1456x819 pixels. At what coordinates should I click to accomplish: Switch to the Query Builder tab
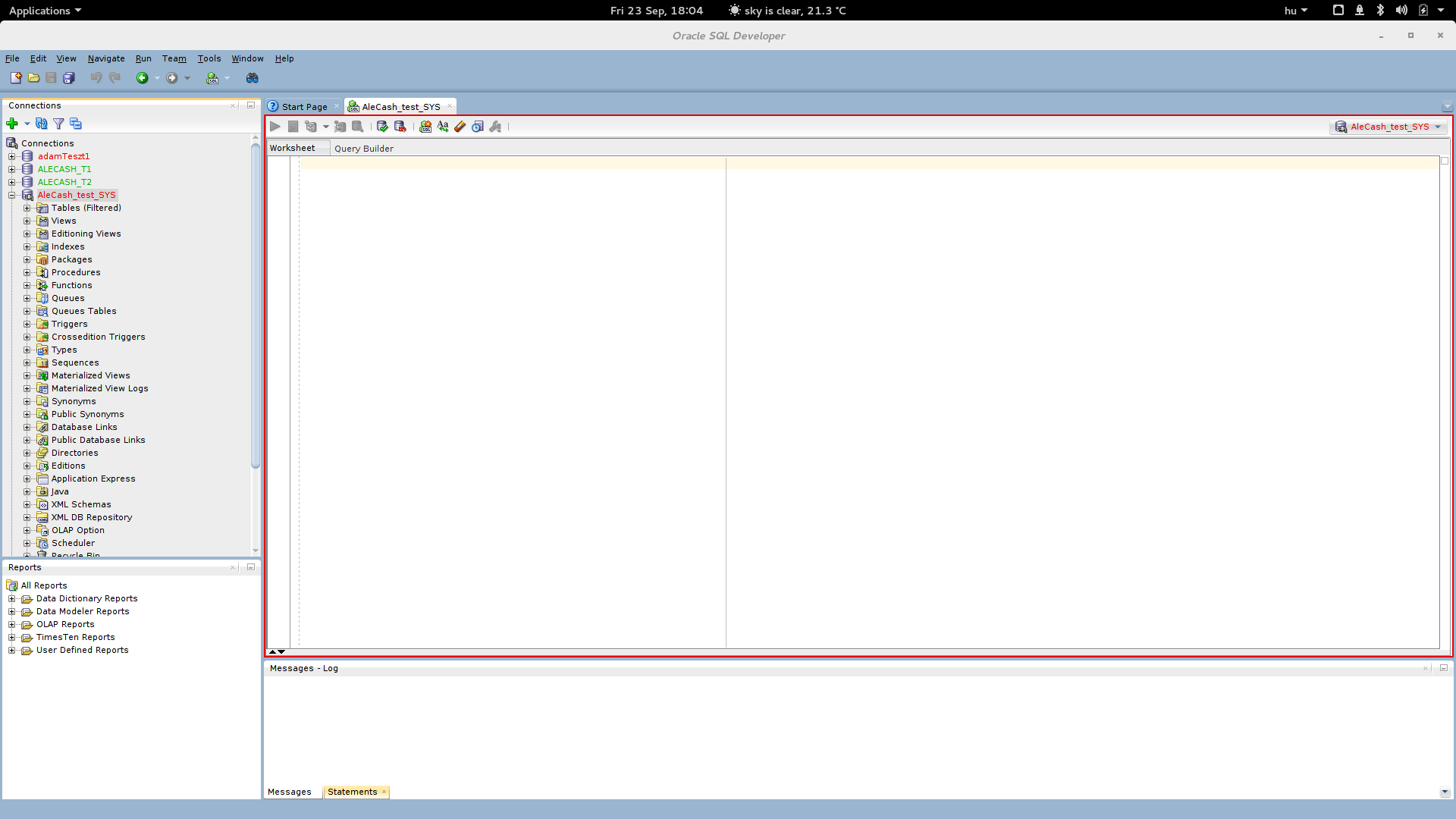point(364,149)
